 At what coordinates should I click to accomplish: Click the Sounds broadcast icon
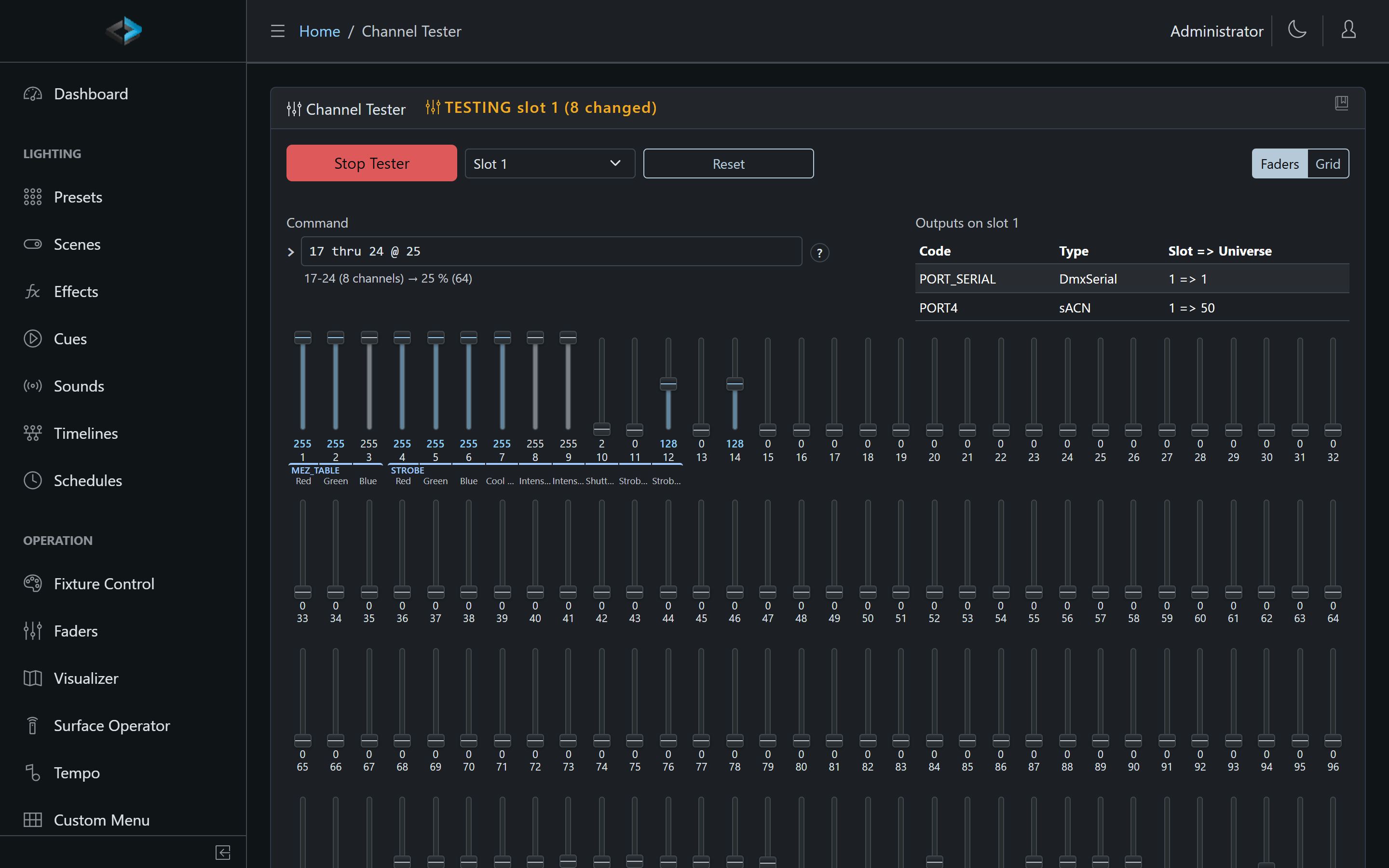33,386
